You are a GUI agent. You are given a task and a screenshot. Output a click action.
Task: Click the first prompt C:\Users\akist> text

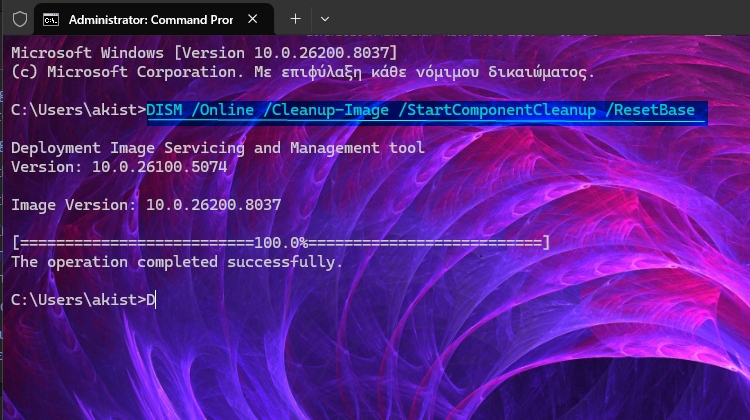[x=78, y=111]
